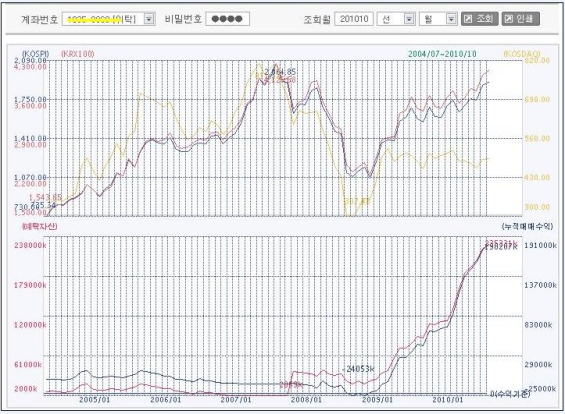
Task: Click the 2010/01 timeline axis label
Action: point(448,400)
